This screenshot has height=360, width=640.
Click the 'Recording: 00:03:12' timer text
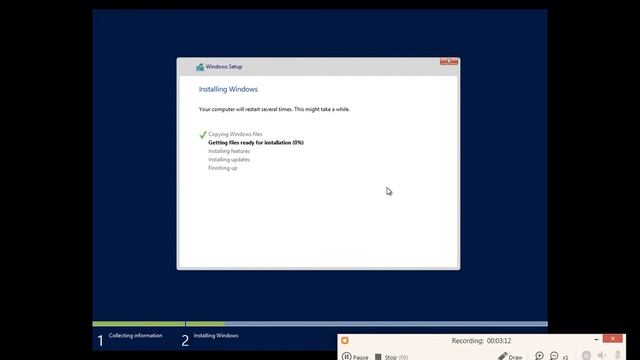point(481,341)
